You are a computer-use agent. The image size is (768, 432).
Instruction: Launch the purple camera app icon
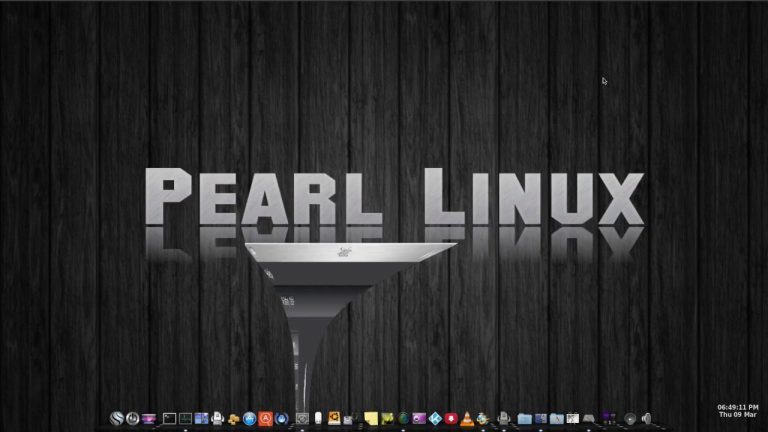point(419,418)
